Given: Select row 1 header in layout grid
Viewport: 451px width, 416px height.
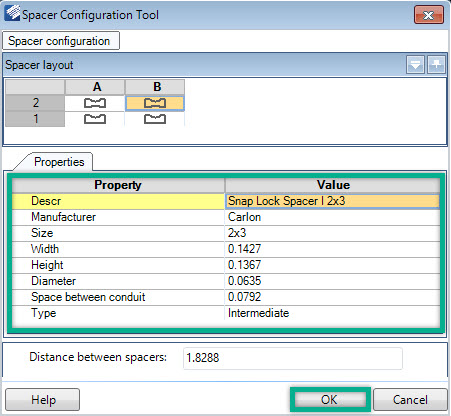Looking at the screenshot, I should point(35,119).
